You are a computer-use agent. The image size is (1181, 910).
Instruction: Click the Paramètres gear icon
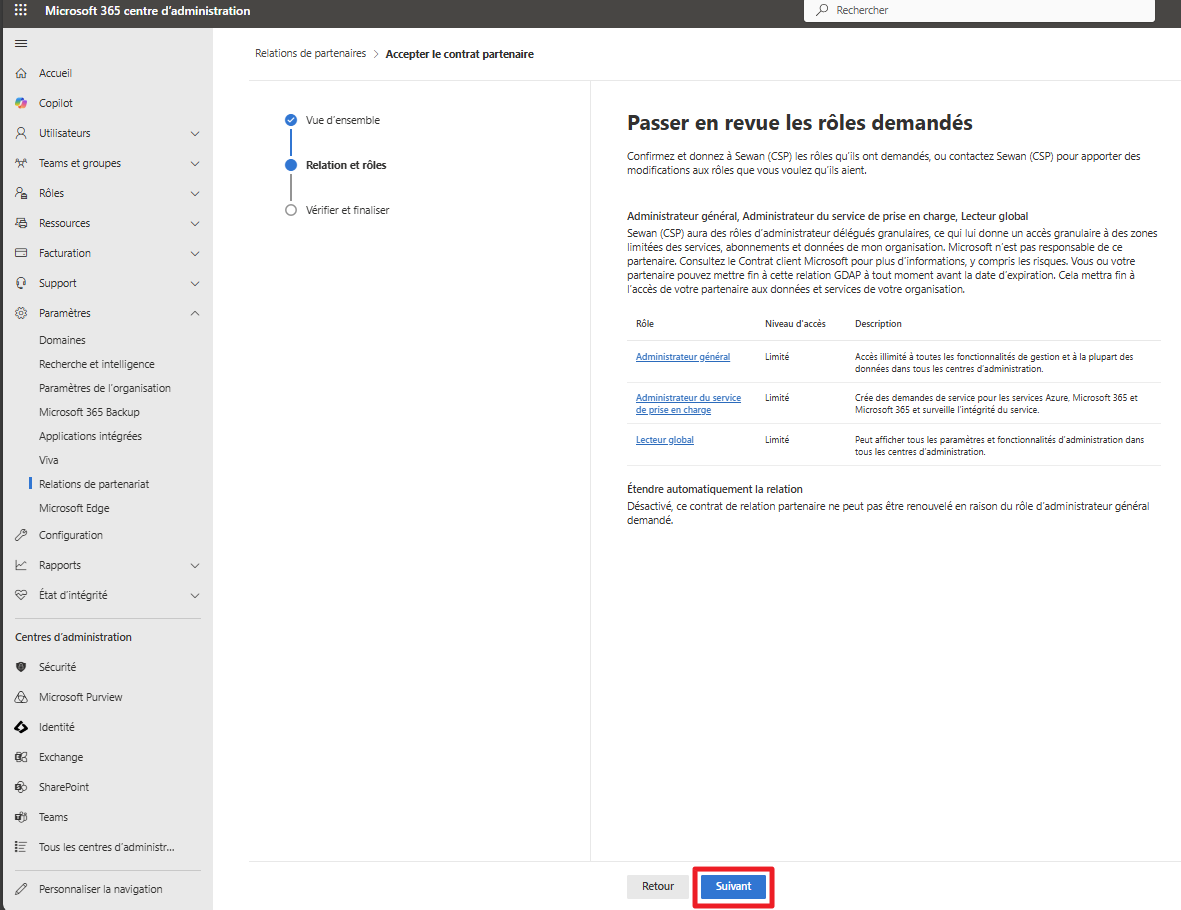tap(21, 313)
